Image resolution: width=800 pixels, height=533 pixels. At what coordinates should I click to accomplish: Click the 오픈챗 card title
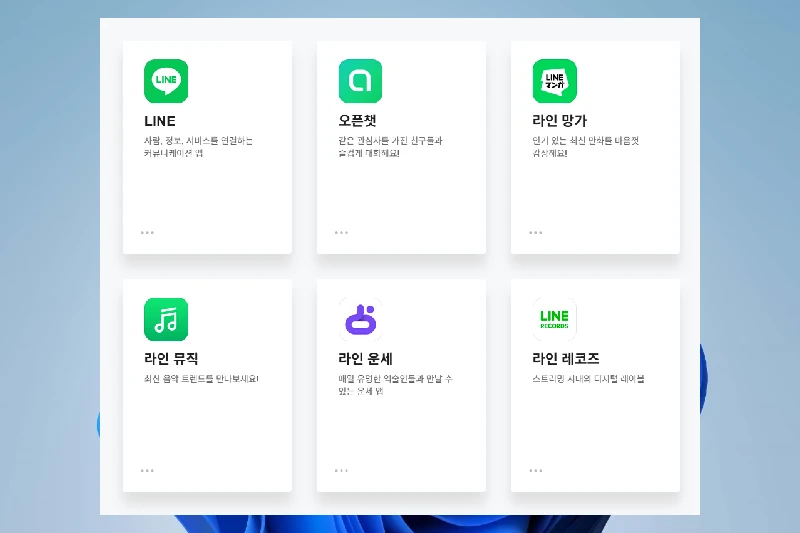(357, 120)
